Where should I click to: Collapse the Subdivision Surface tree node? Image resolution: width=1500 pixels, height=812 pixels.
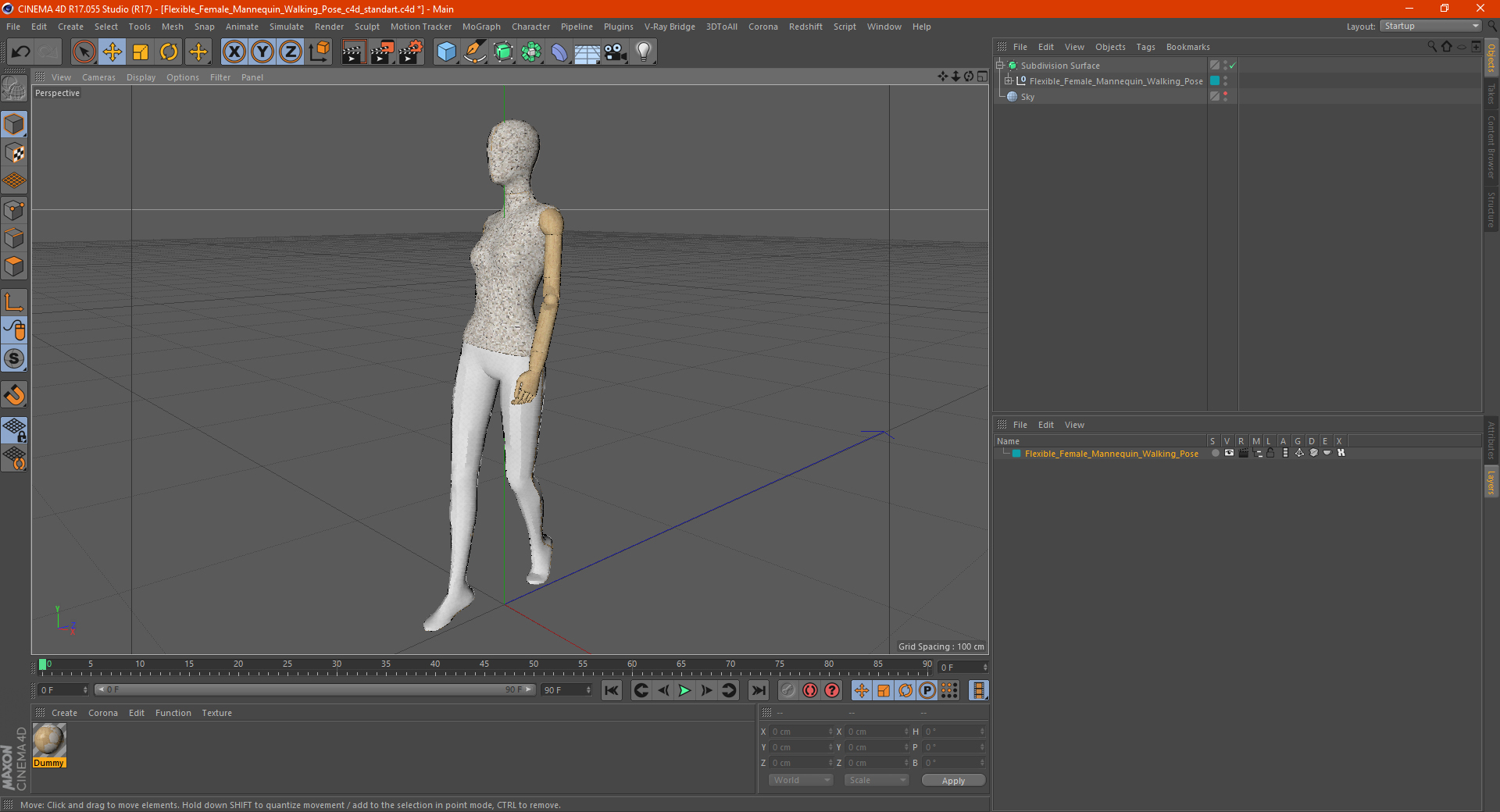click(1000, 66)
